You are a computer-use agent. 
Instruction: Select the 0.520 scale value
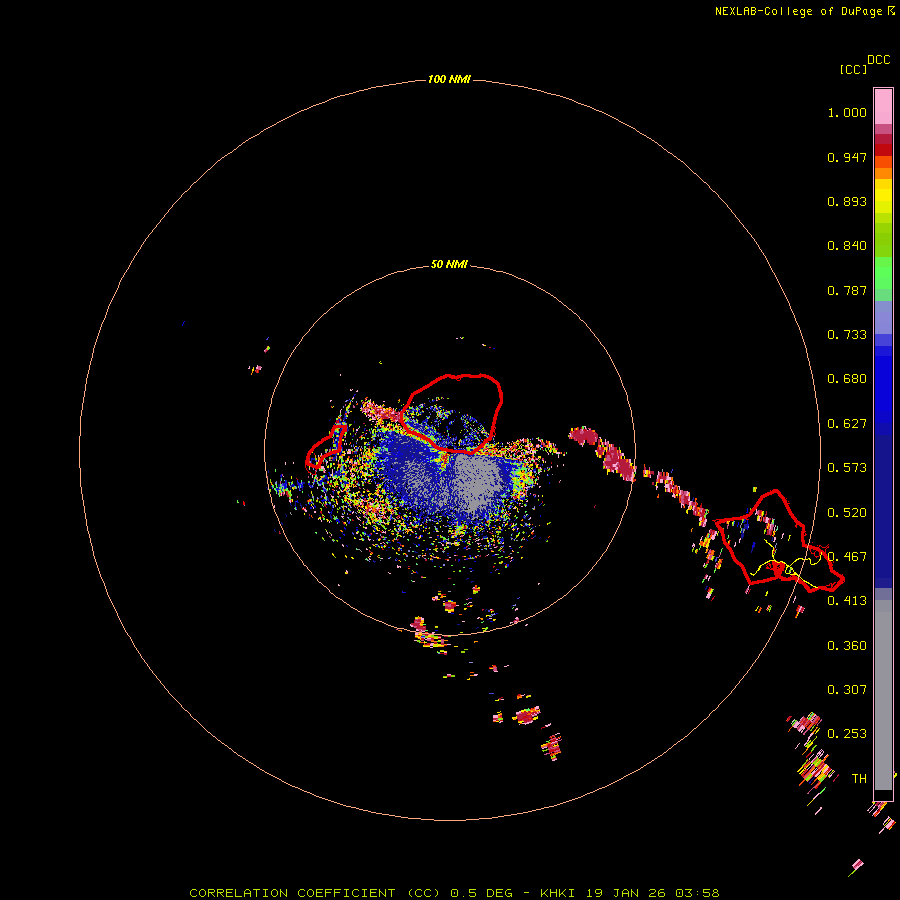(847, 513)
